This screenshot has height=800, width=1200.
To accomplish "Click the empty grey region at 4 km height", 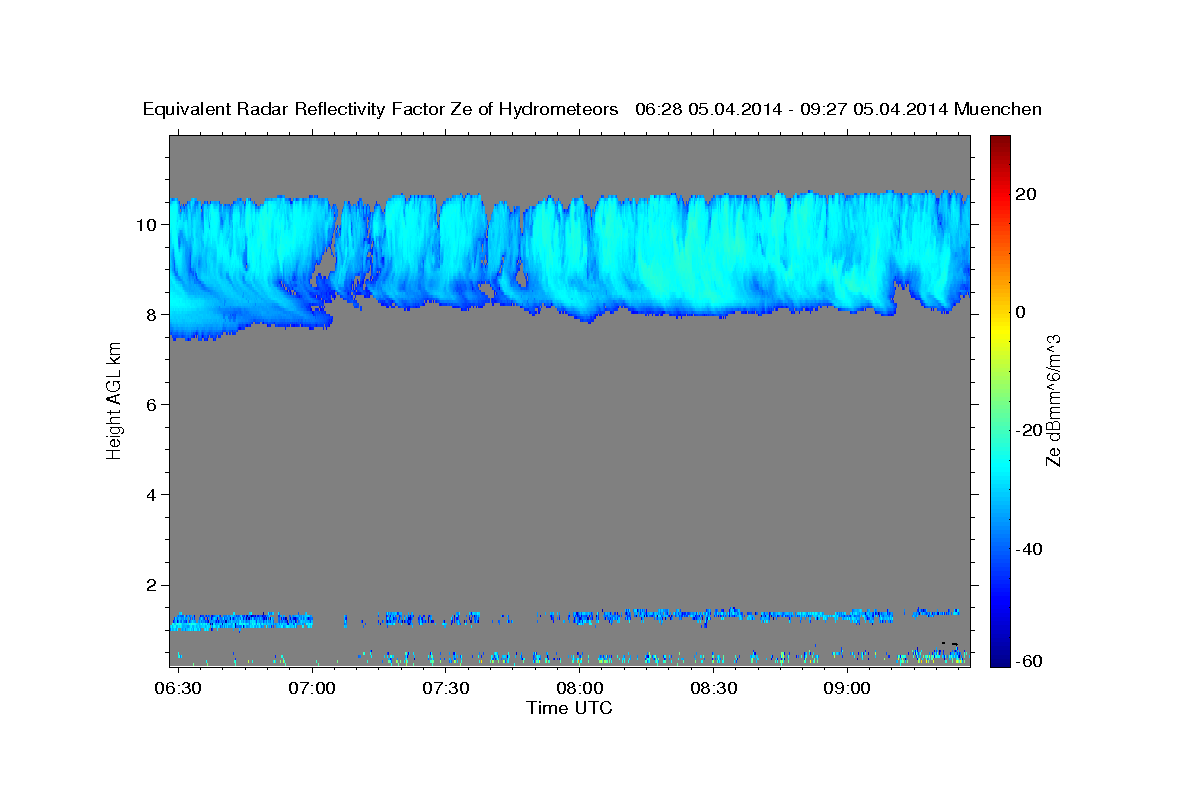I will click(x=570, y=494).
